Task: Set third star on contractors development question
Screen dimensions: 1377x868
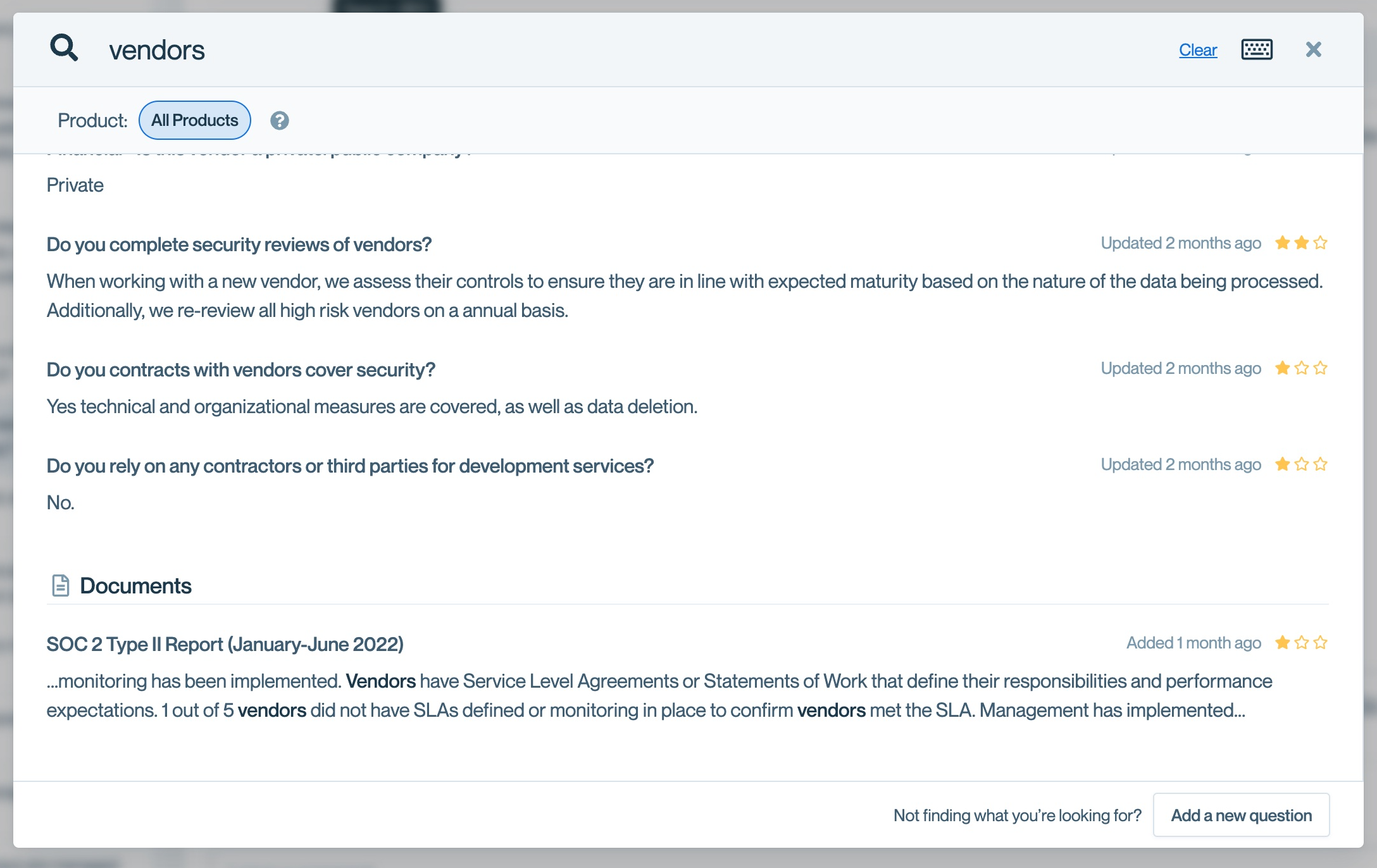Action: 1320,464
